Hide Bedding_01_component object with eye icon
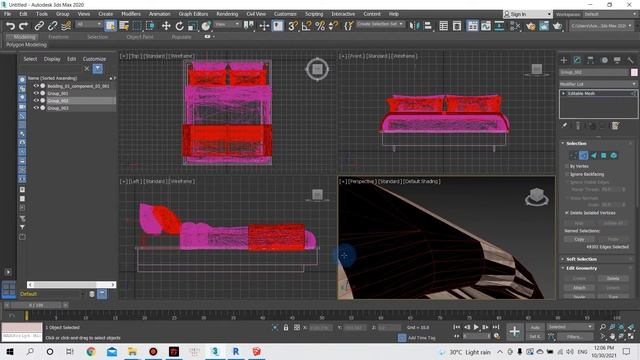Screen dimensions: 640x360 tap(36, 86)
